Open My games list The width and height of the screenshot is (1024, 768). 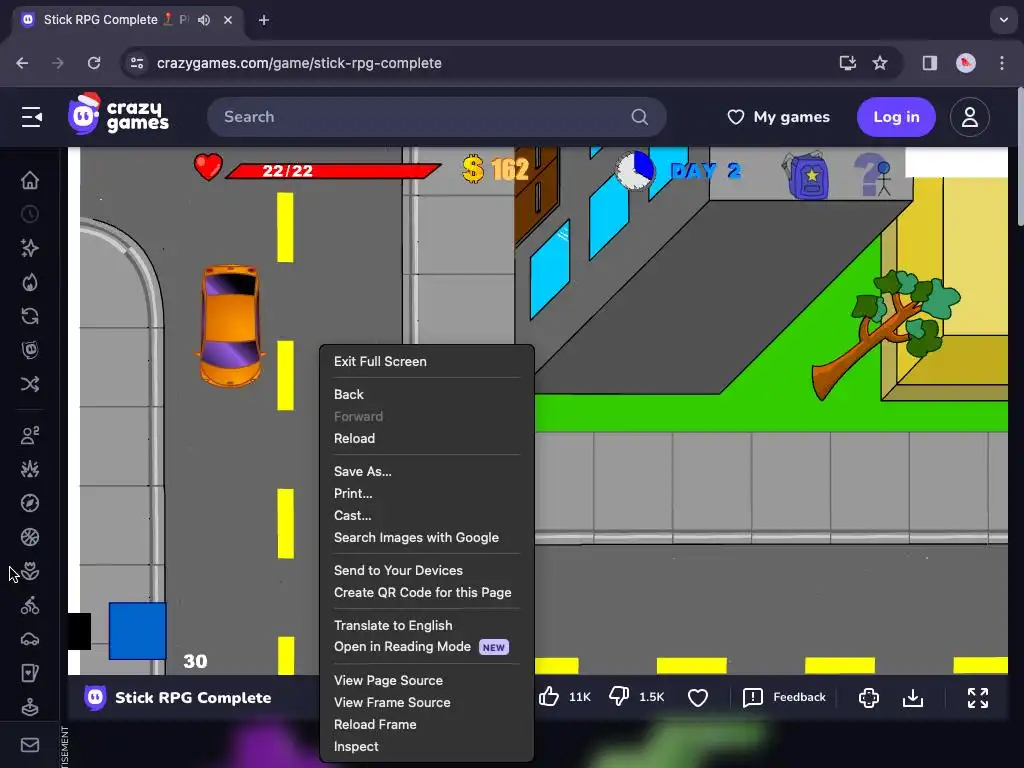[x=778, y=117]
